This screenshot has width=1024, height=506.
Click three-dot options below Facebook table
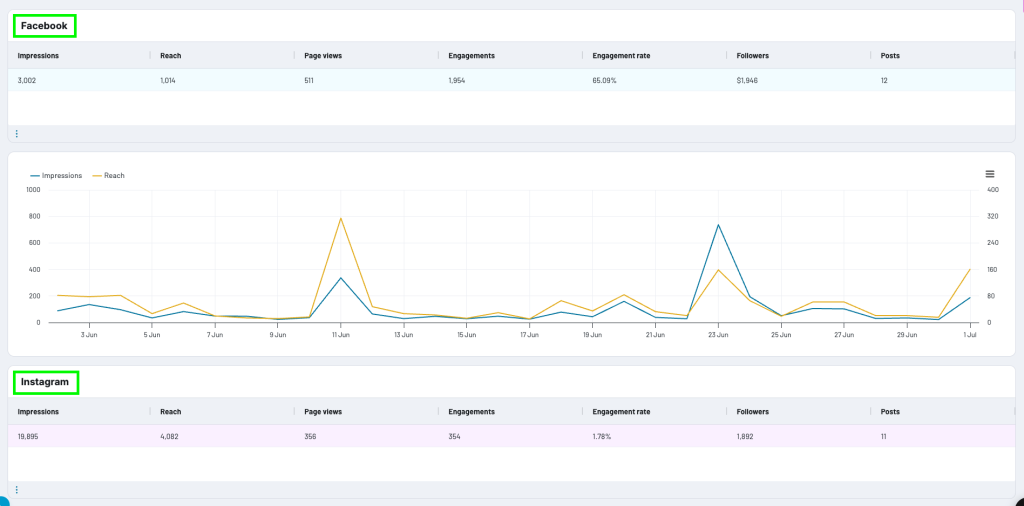(x=16, y=133)
